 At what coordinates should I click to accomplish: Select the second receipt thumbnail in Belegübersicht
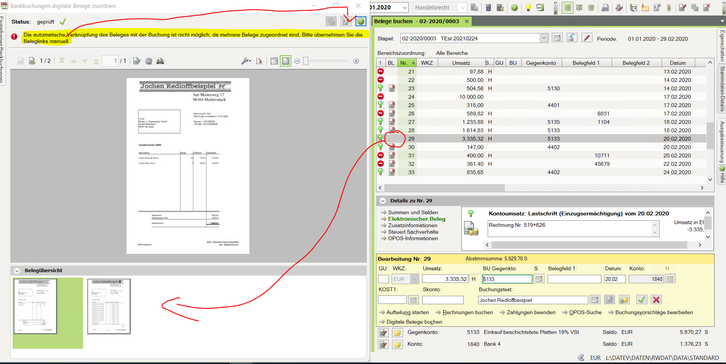click(109, 306)
